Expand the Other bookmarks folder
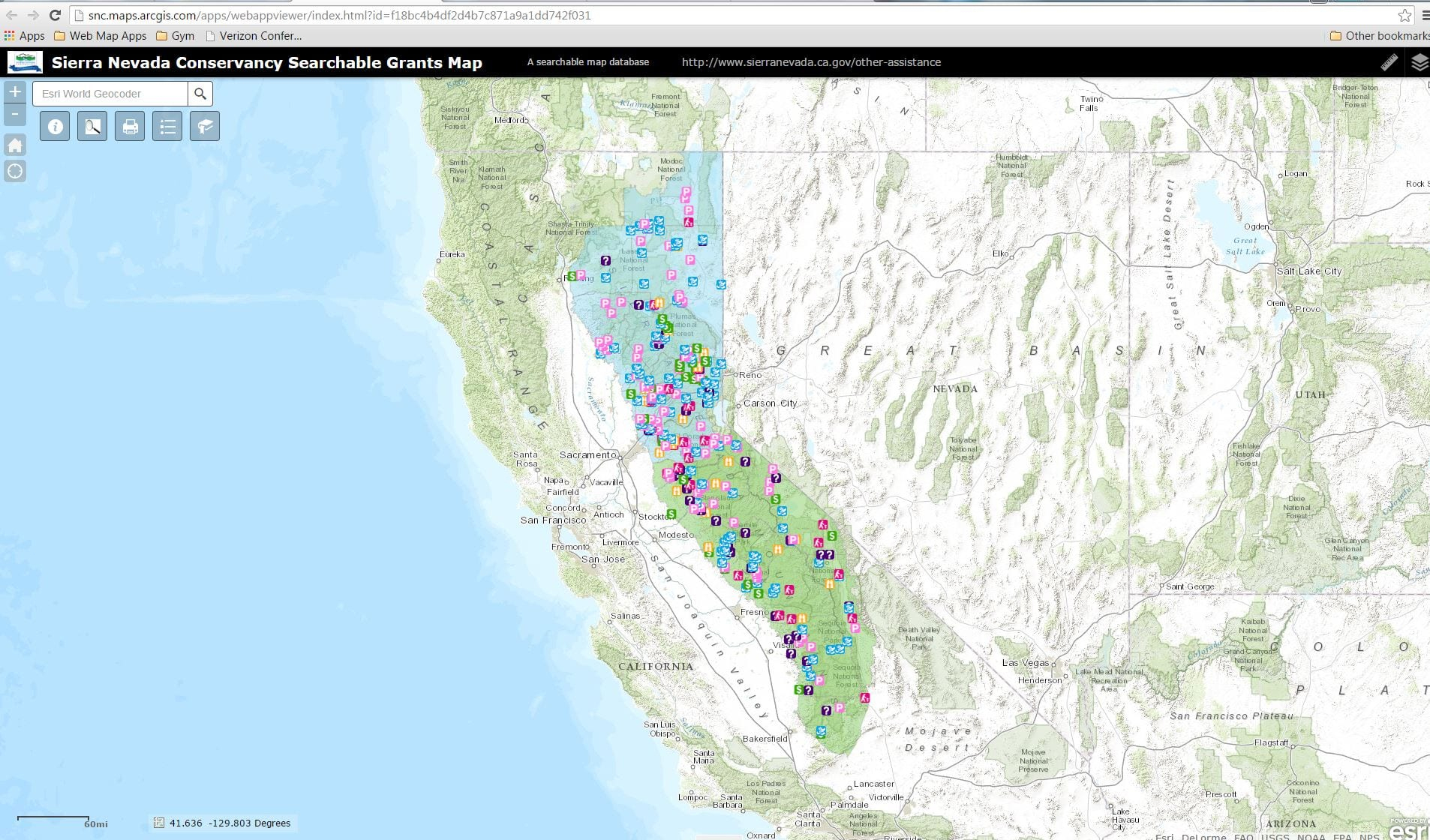The image size is (1430, 840). 1379,36
